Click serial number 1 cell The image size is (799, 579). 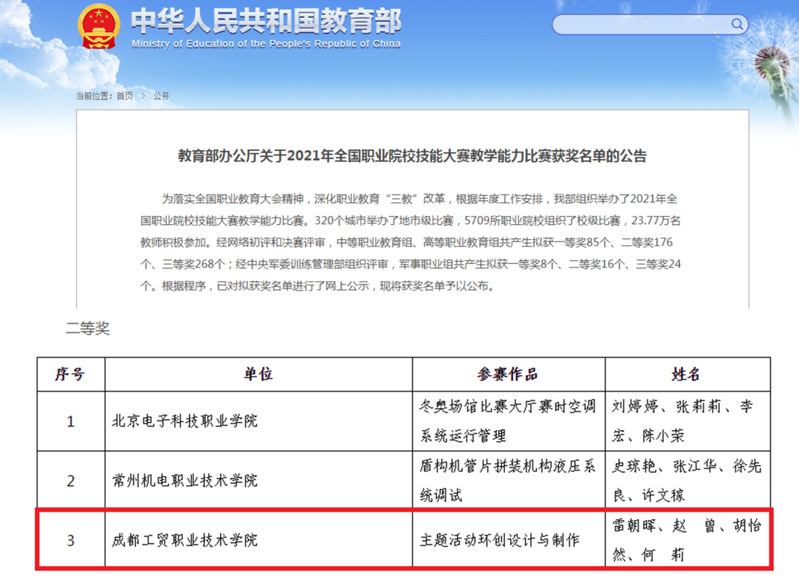pos(70,421)
